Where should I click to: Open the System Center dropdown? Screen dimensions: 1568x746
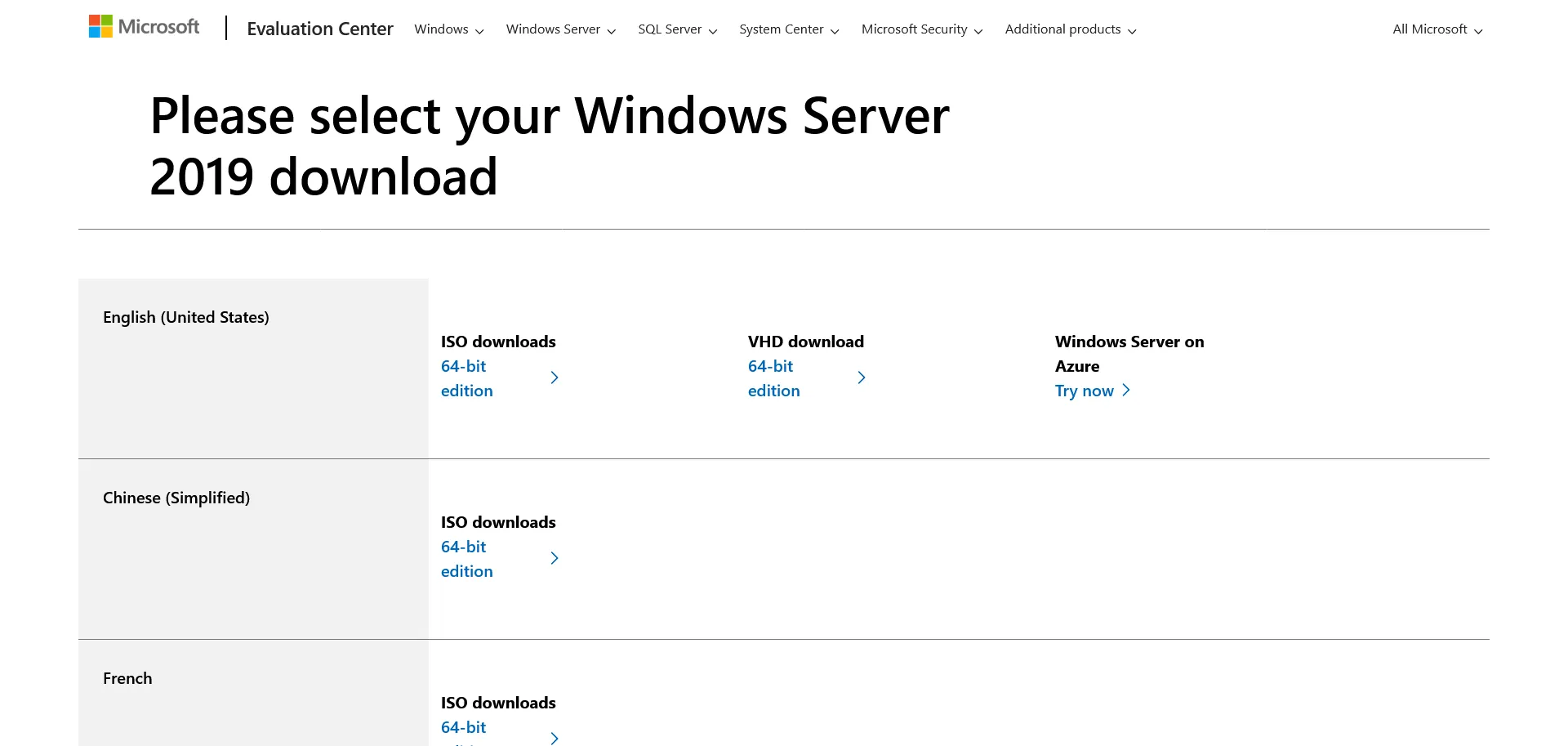tap(789, 29)
